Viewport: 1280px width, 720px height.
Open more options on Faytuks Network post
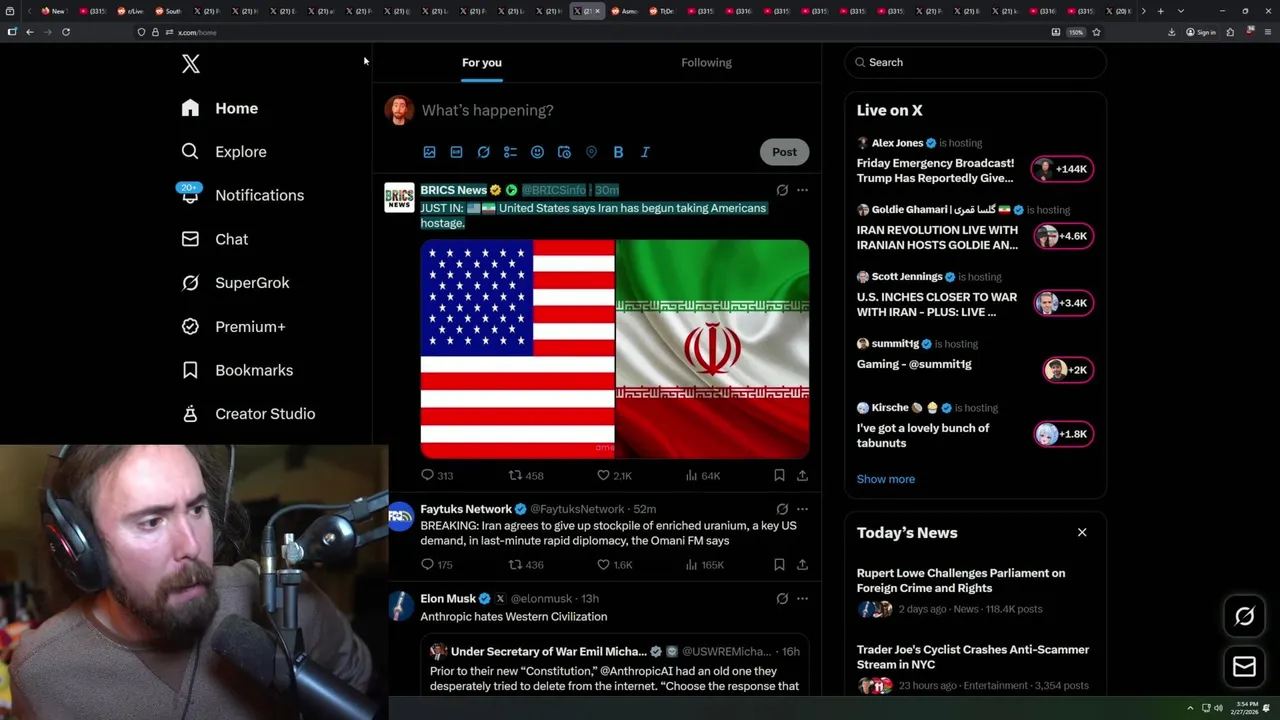[802, 509]
